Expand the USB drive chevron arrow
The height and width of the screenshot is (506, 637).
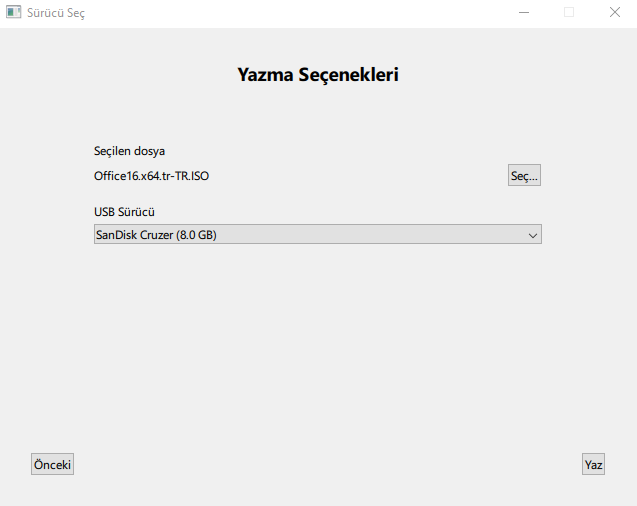532,235
